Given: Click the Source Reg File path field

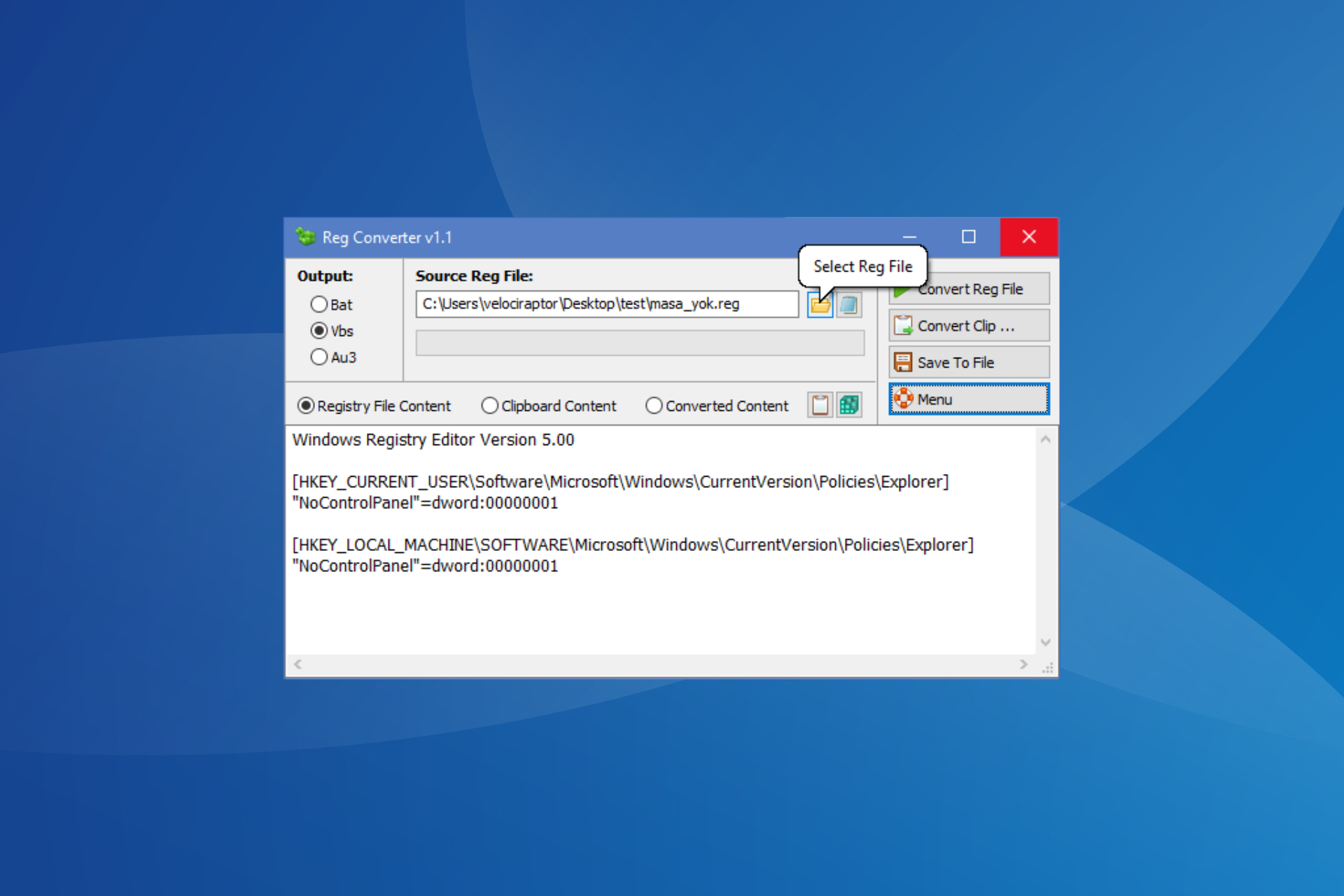Looking at the screenshot, I should 606,304.
